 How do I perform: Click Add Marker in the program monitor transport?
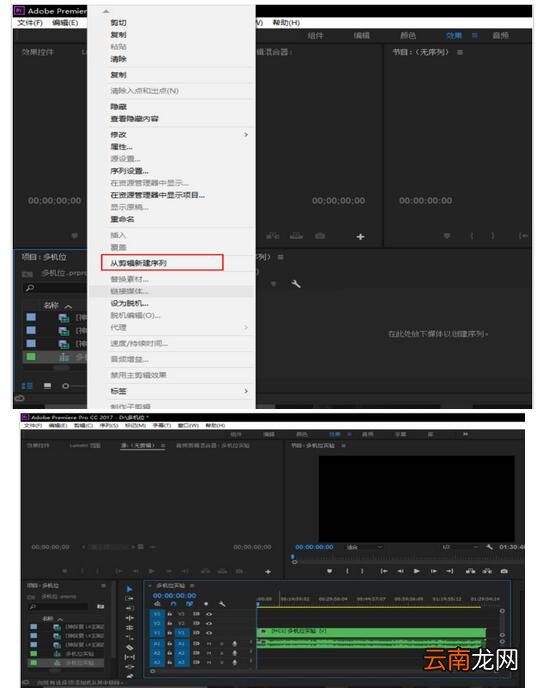329,571
